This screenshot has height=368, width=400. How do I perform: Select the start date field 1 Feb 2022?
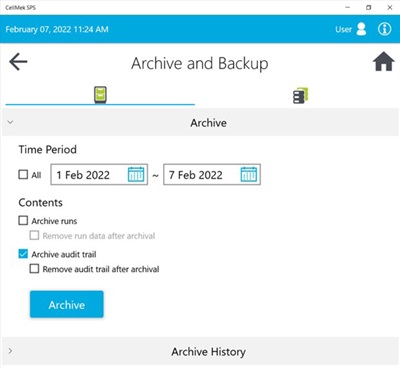(99, 174)
